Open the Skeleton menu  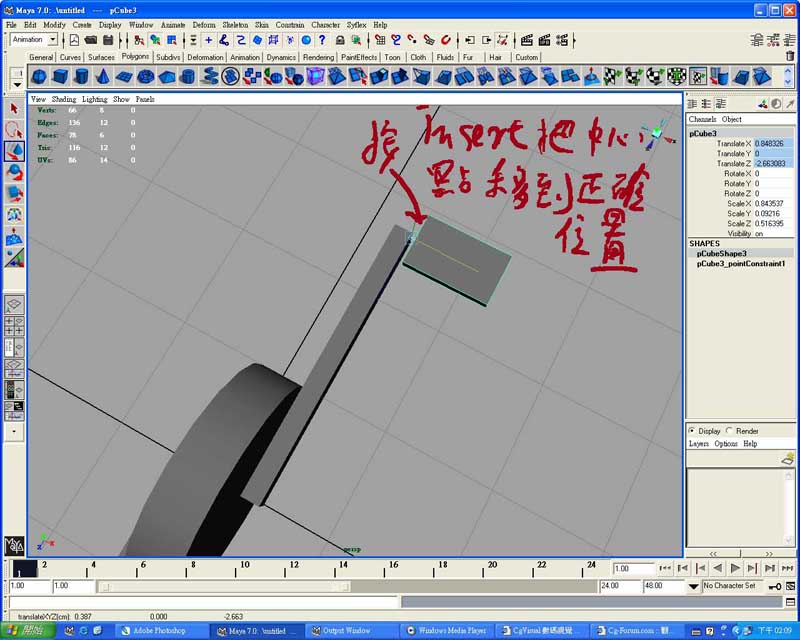coord(235,24)
